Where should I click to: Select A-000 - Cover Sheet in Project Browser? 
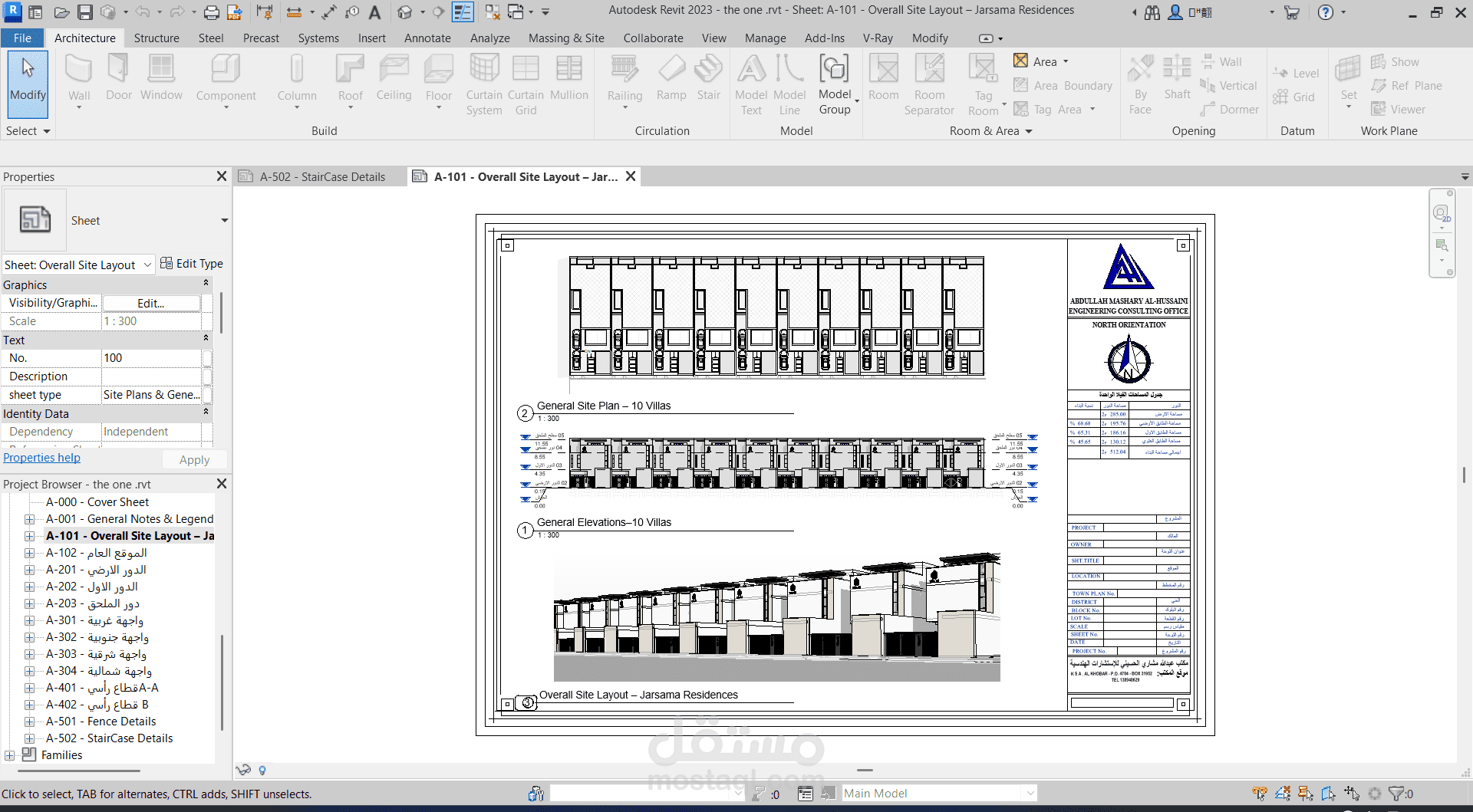point(97,502)
